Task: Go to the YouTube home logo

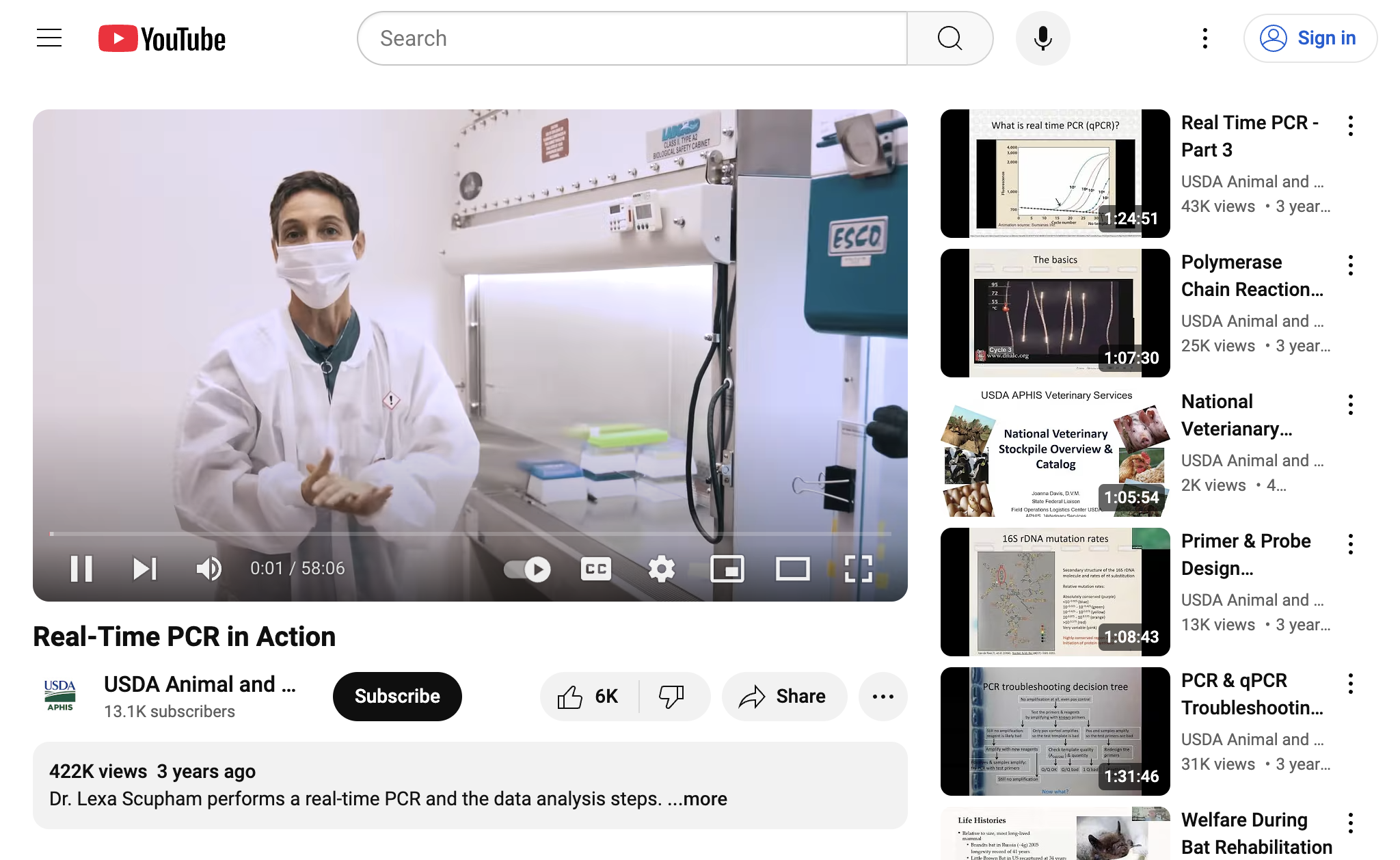Action: (x=162, y=39)
